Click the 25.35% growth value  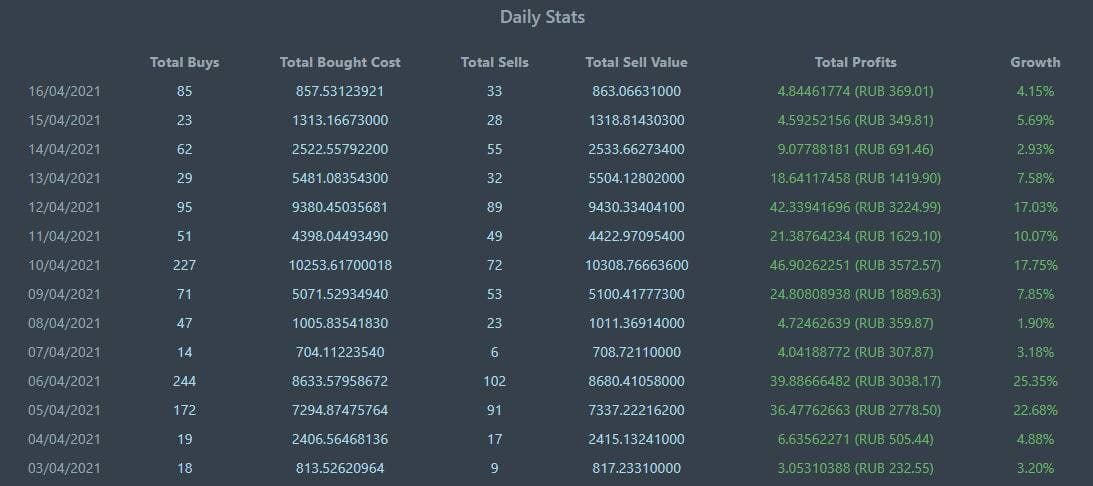1035,381
